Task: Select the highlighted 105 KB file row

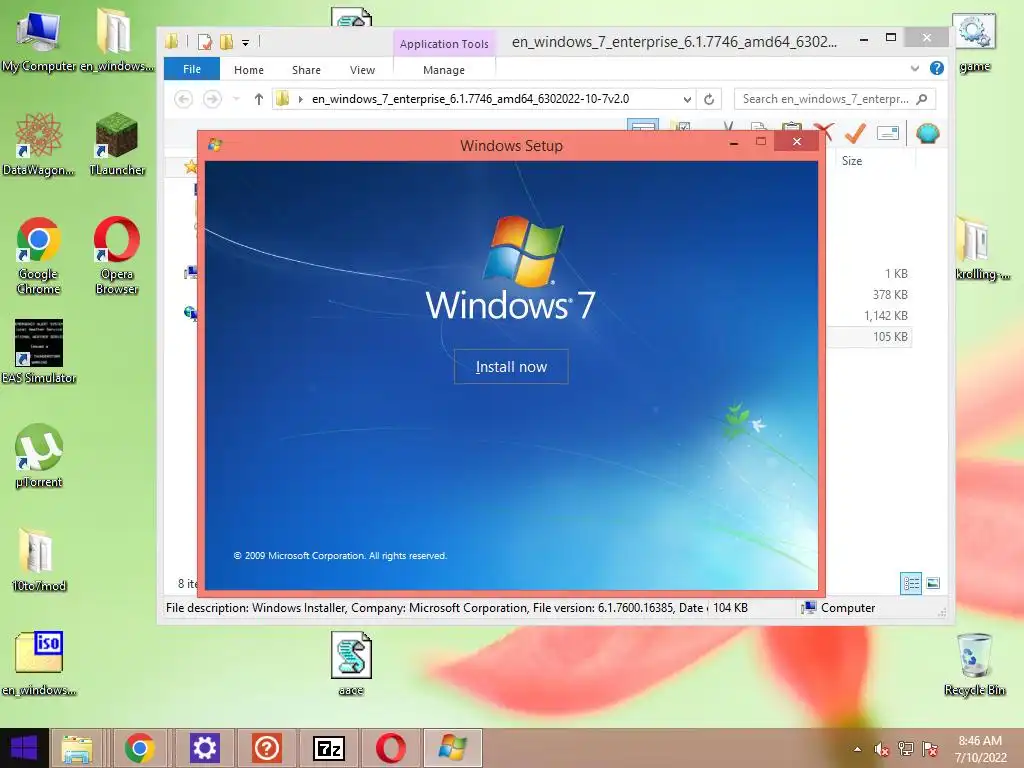Action: click(869, 337)
